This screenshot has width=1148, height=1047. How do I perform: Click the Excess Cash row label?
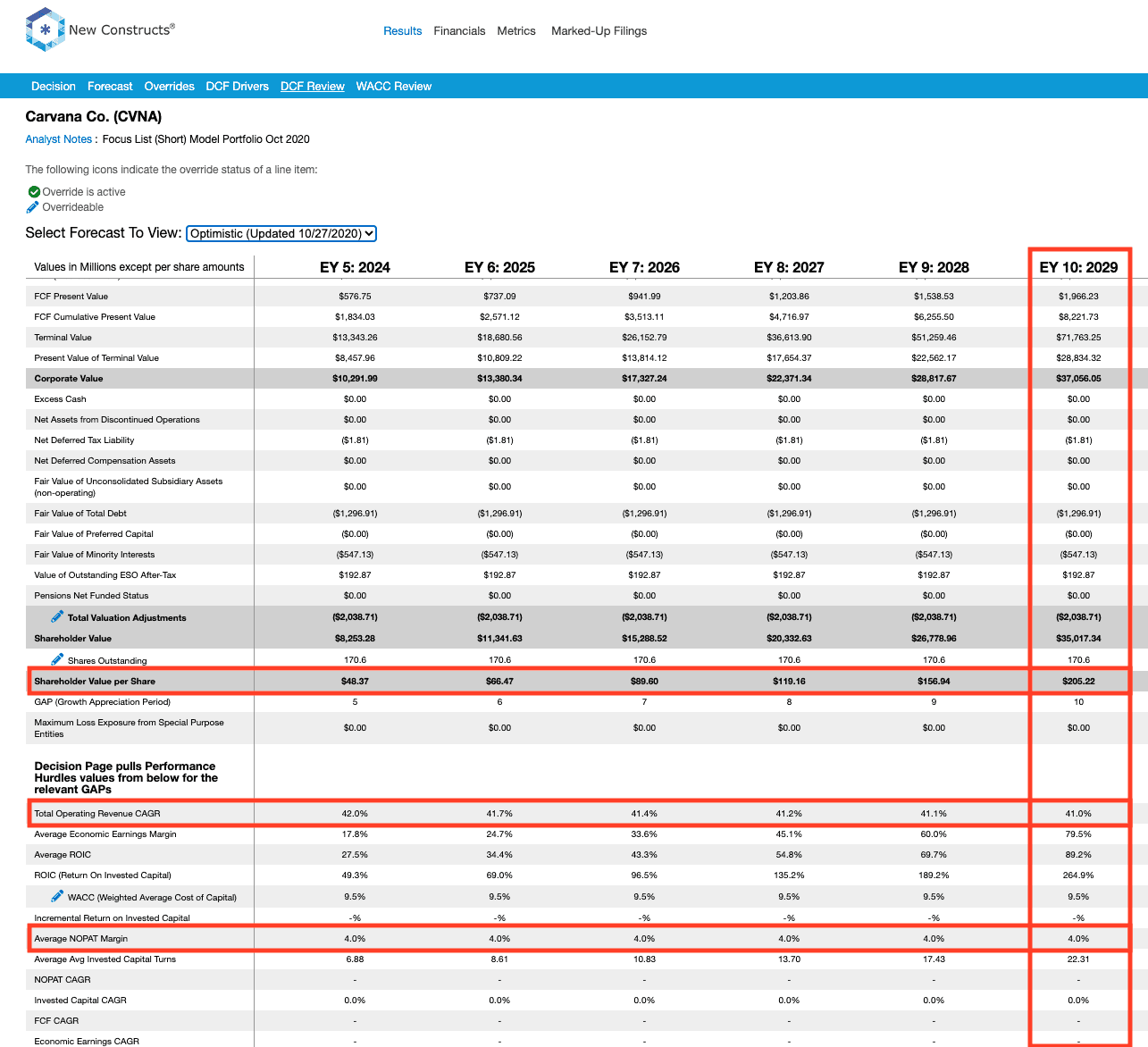(x=60, y=398)
